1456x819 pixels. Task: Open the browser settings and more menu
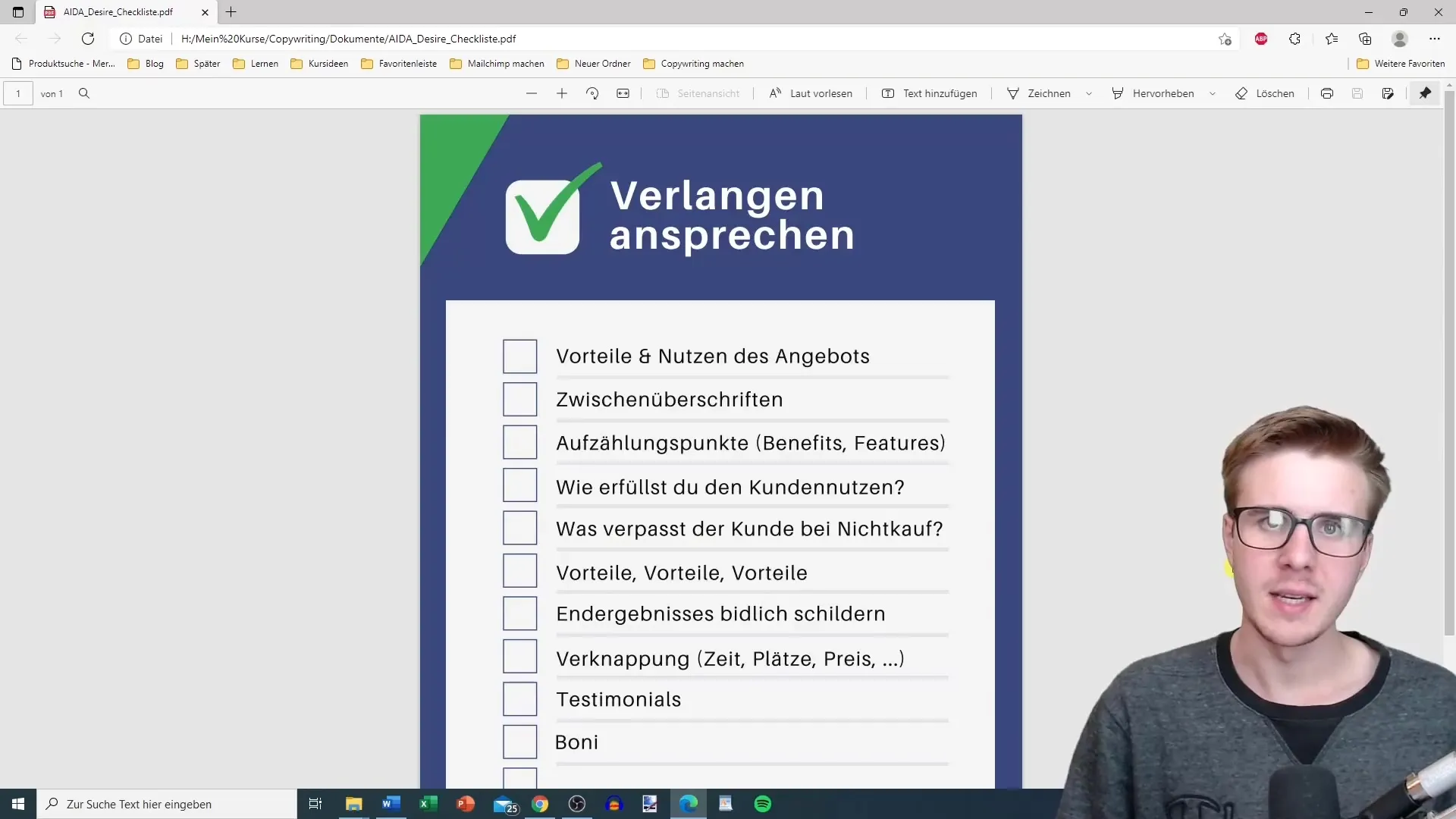[x=1435, y=39]
